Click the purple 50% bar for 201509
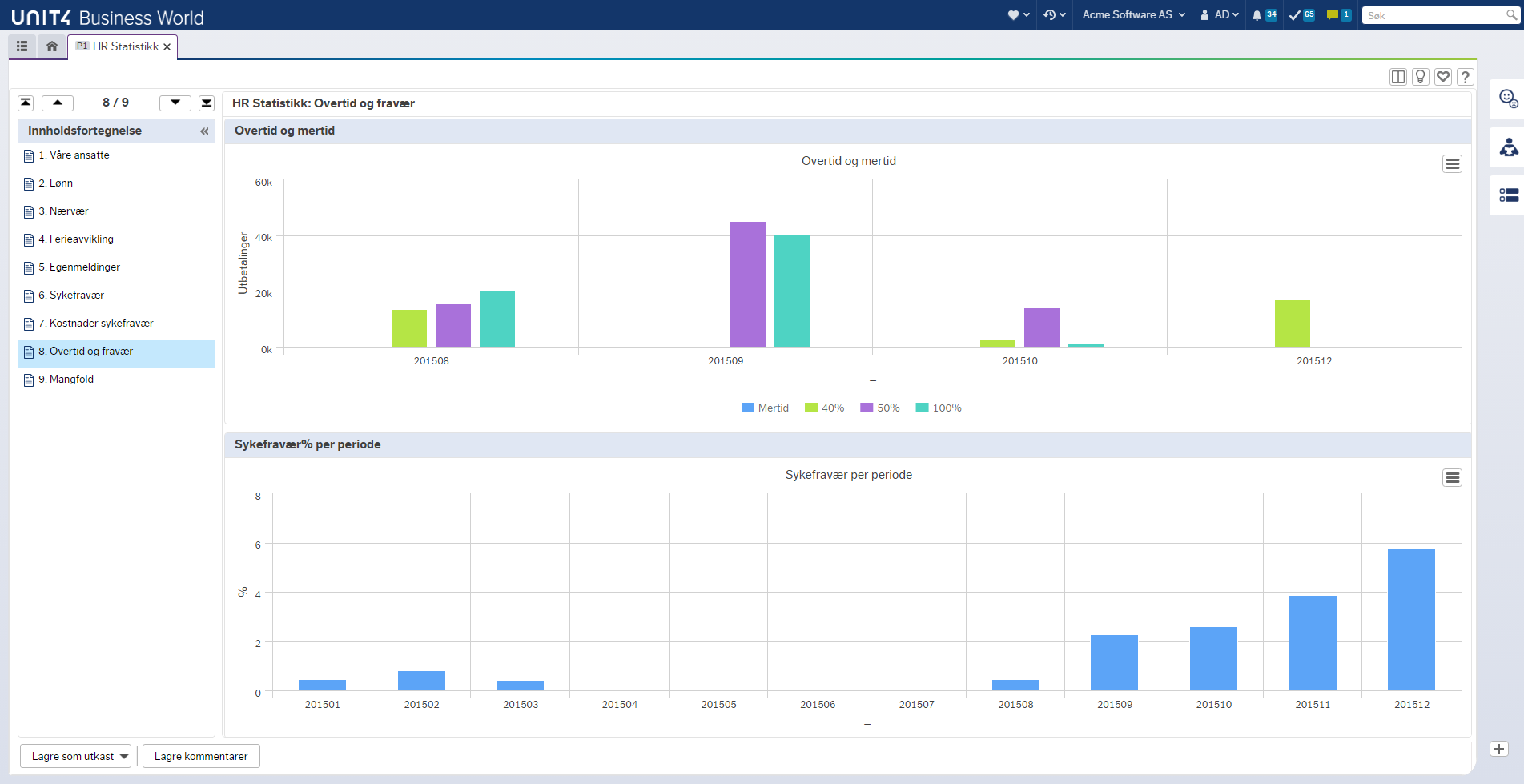Screen dimensions: 1524x784 [x=748, y=284]
